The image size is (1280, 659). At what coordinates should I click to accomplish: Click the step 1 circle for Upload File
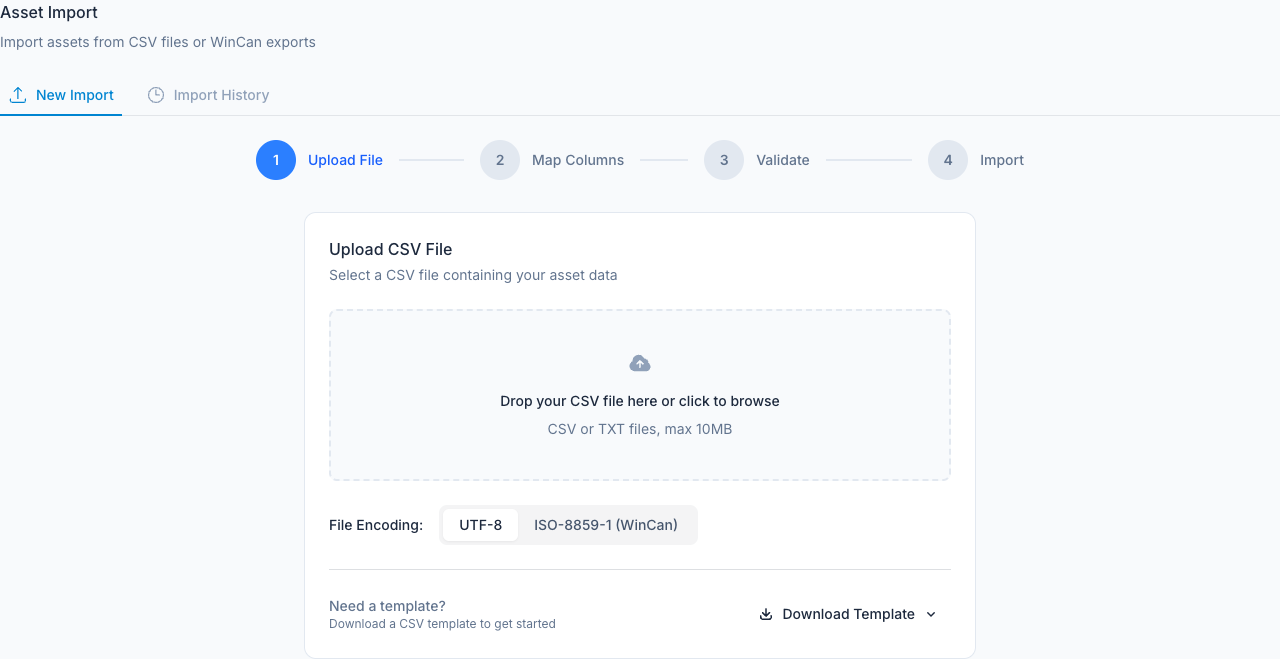pos(276,160)
